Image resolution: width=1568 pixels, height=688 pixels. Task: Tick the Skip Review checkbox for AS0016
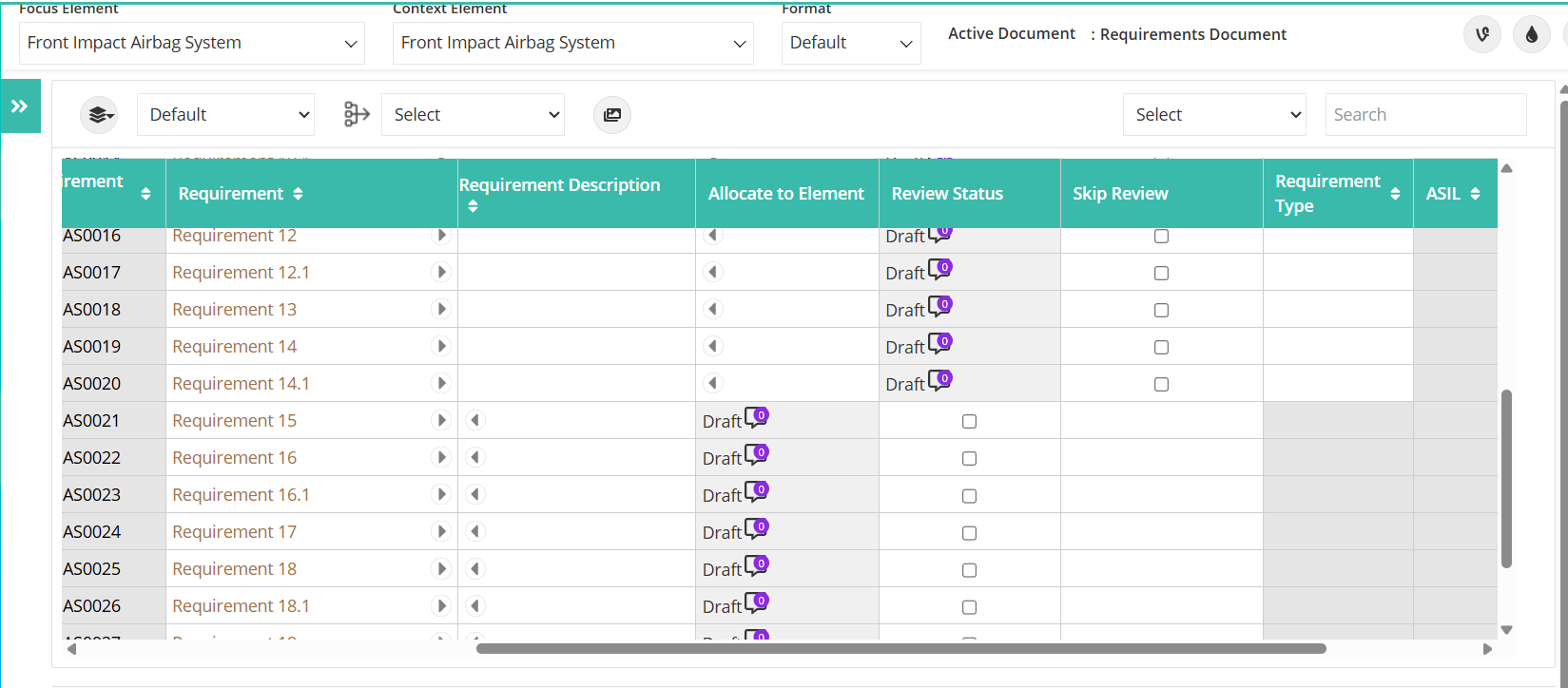point(1161,237)
